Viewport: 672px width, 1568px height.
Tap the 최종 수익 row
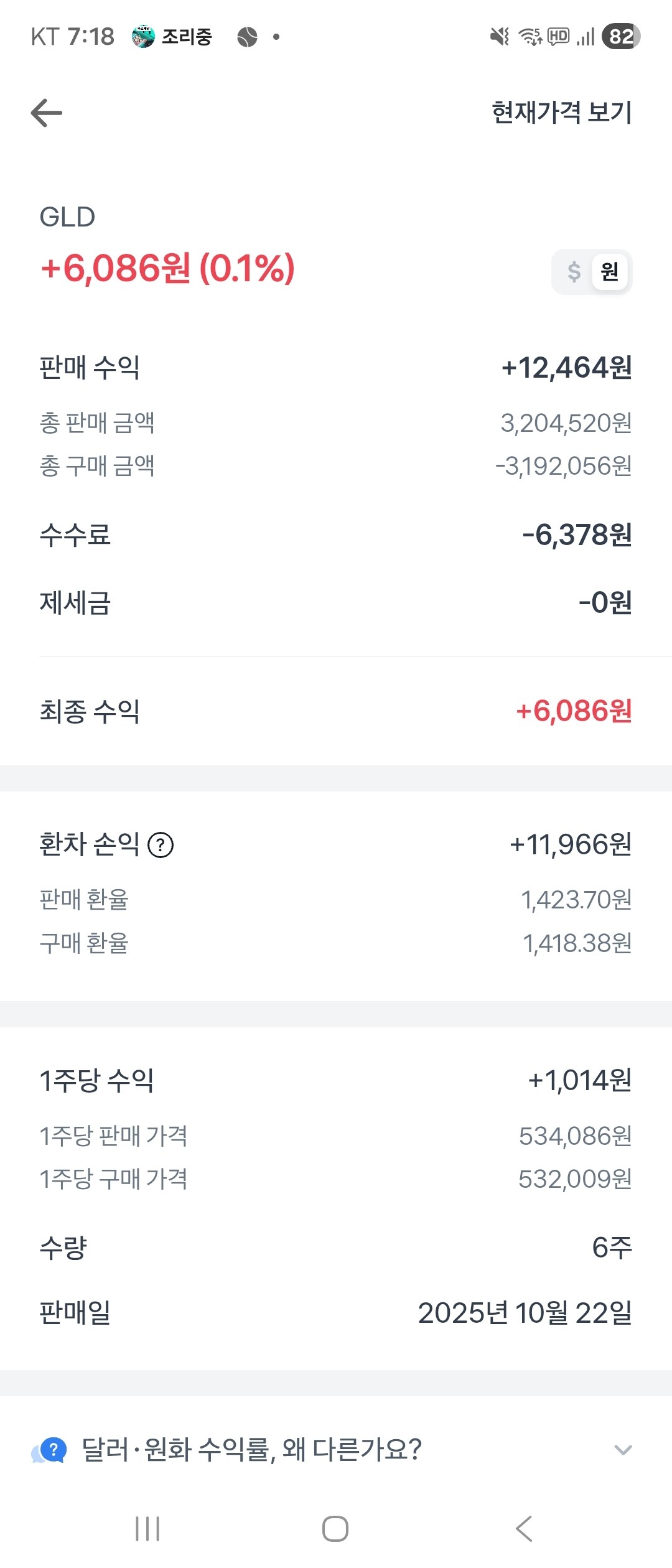coord(336,711)
